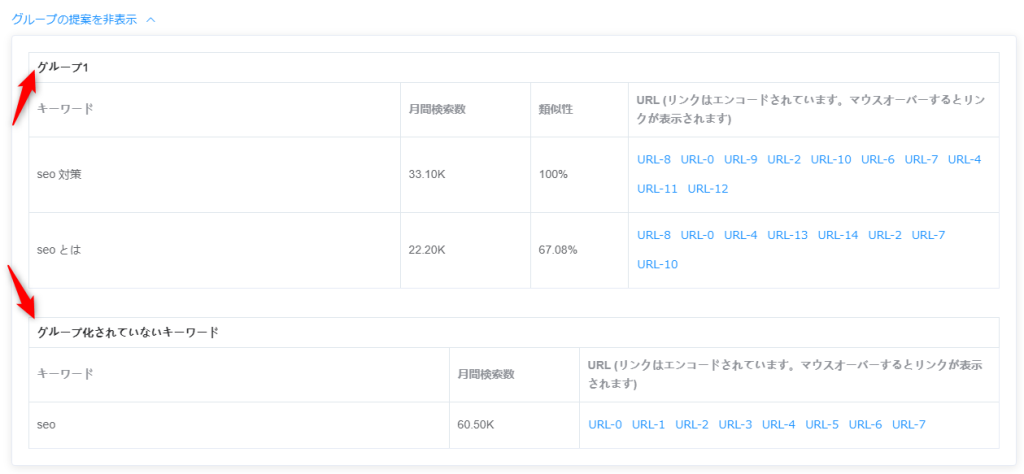
Task: Click the ungrouped seo keyword cell
Action: pyautogui.click(x=239, y=425)
